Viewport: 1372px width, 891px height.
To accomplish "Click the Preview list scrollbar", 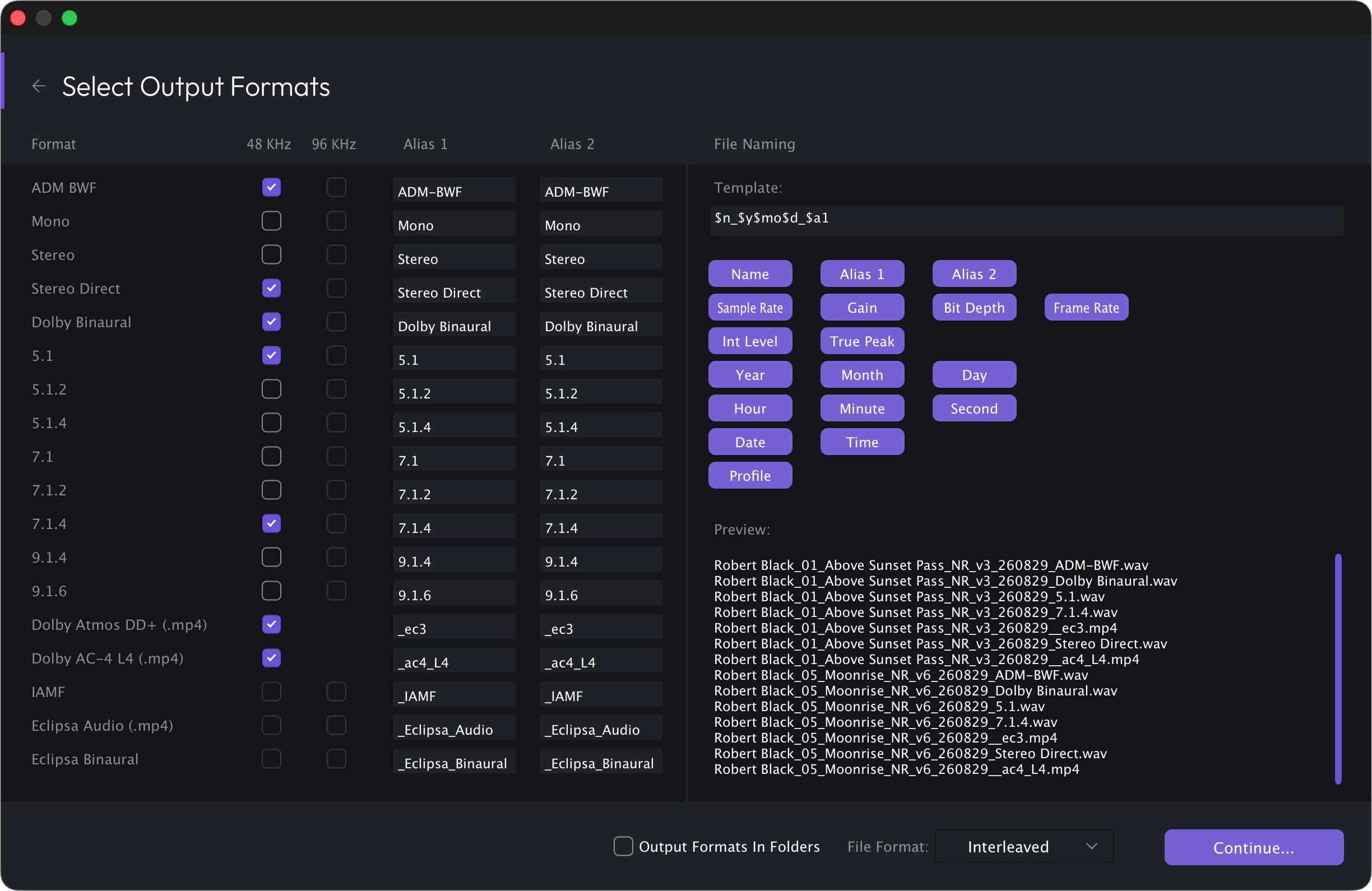I will coord(1338,669).
